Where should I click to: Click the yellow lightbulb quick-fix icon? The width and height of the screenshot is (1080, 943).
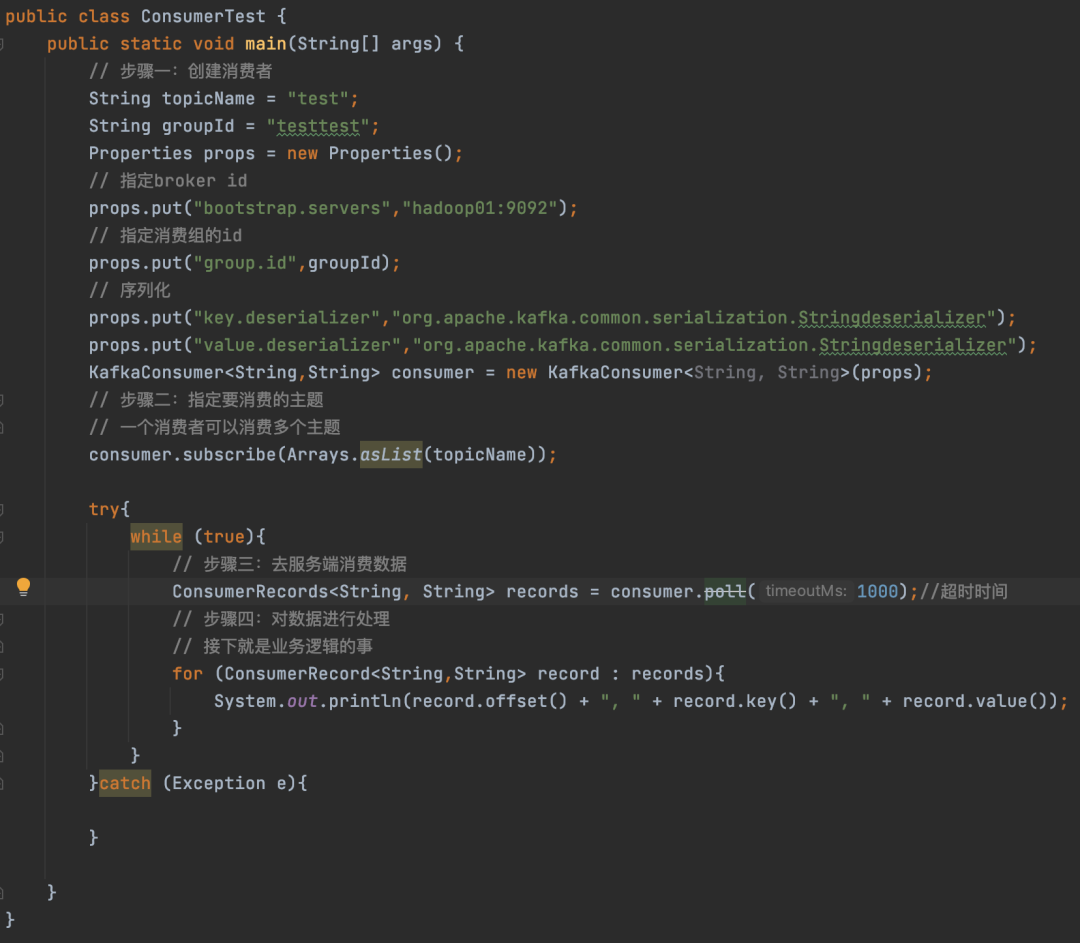tap(23, 587)
